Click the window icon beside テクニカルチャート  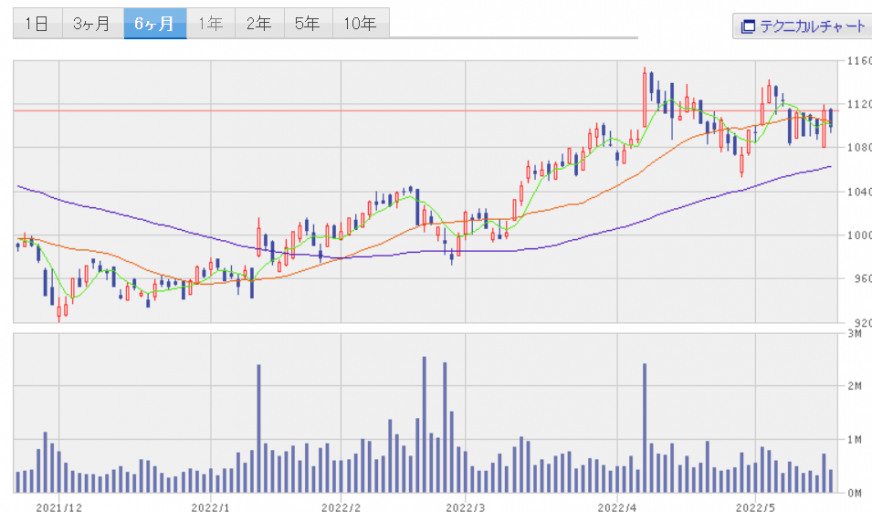click(747, 27)
